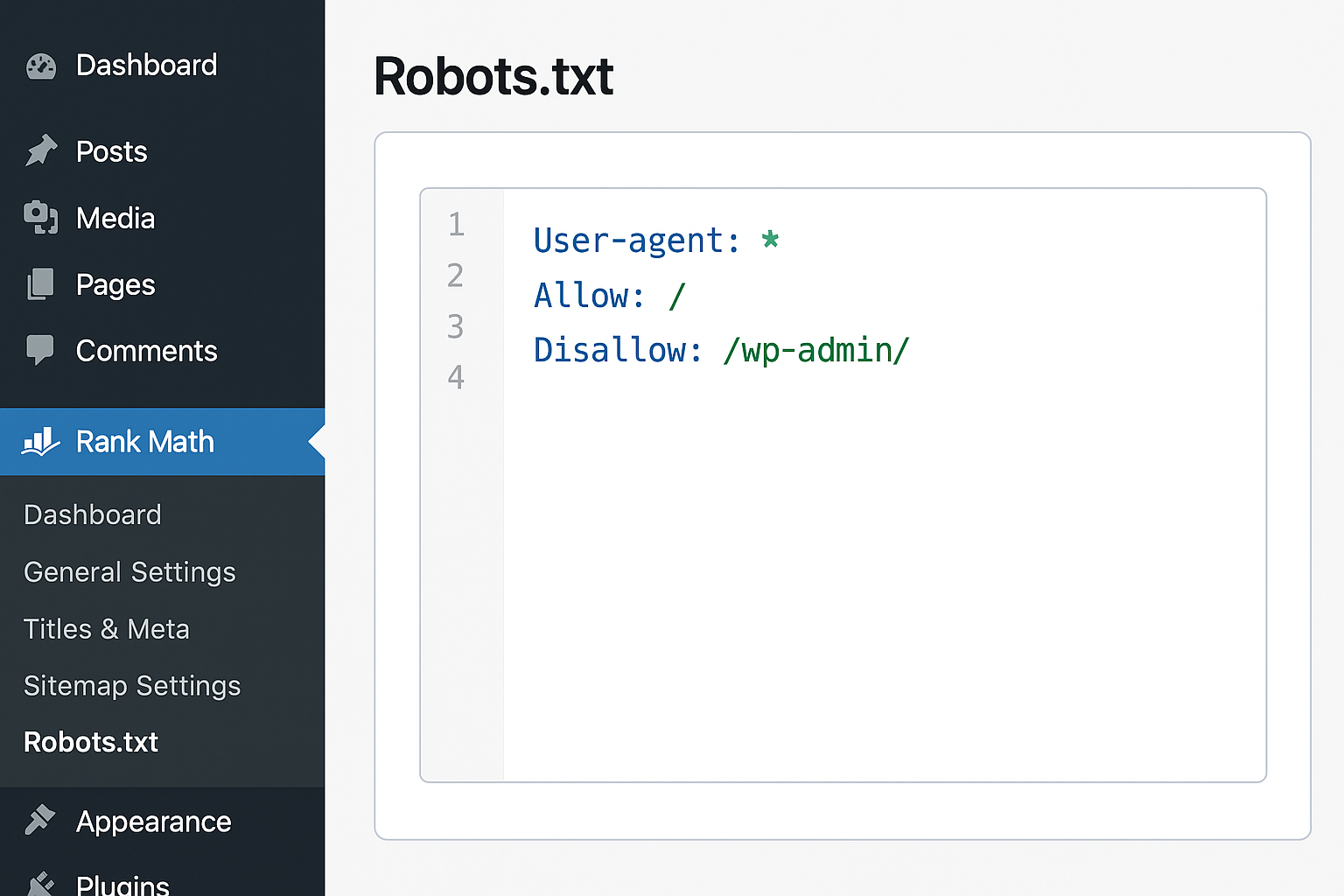Click the Rank Math chart icon
The width and height of the screenshot is (1344, 896).
click(41, 442)
